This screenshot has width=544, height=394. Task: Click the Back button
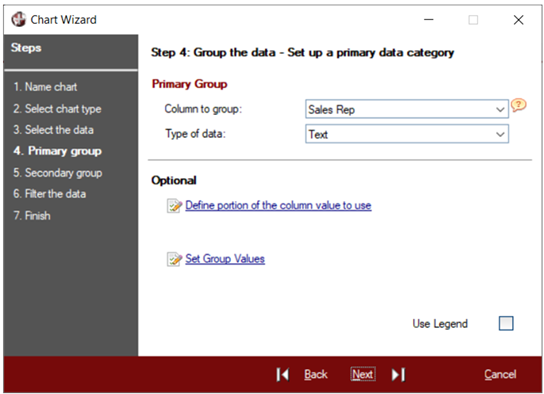coord(316,374)
